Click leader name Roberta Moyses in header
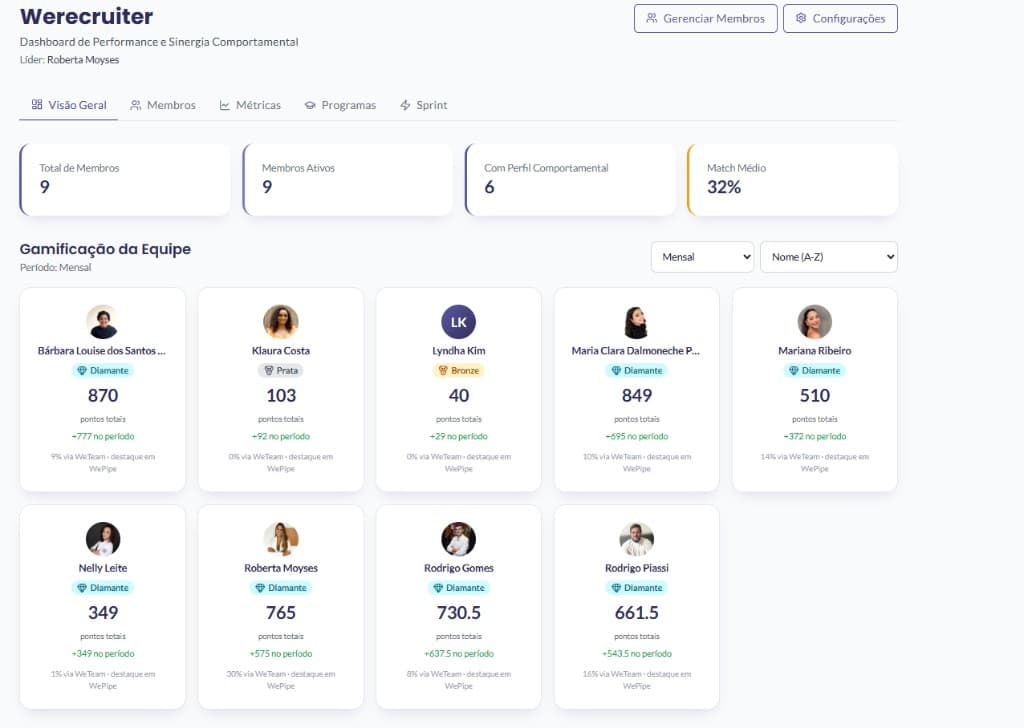 tap(83, 59)
